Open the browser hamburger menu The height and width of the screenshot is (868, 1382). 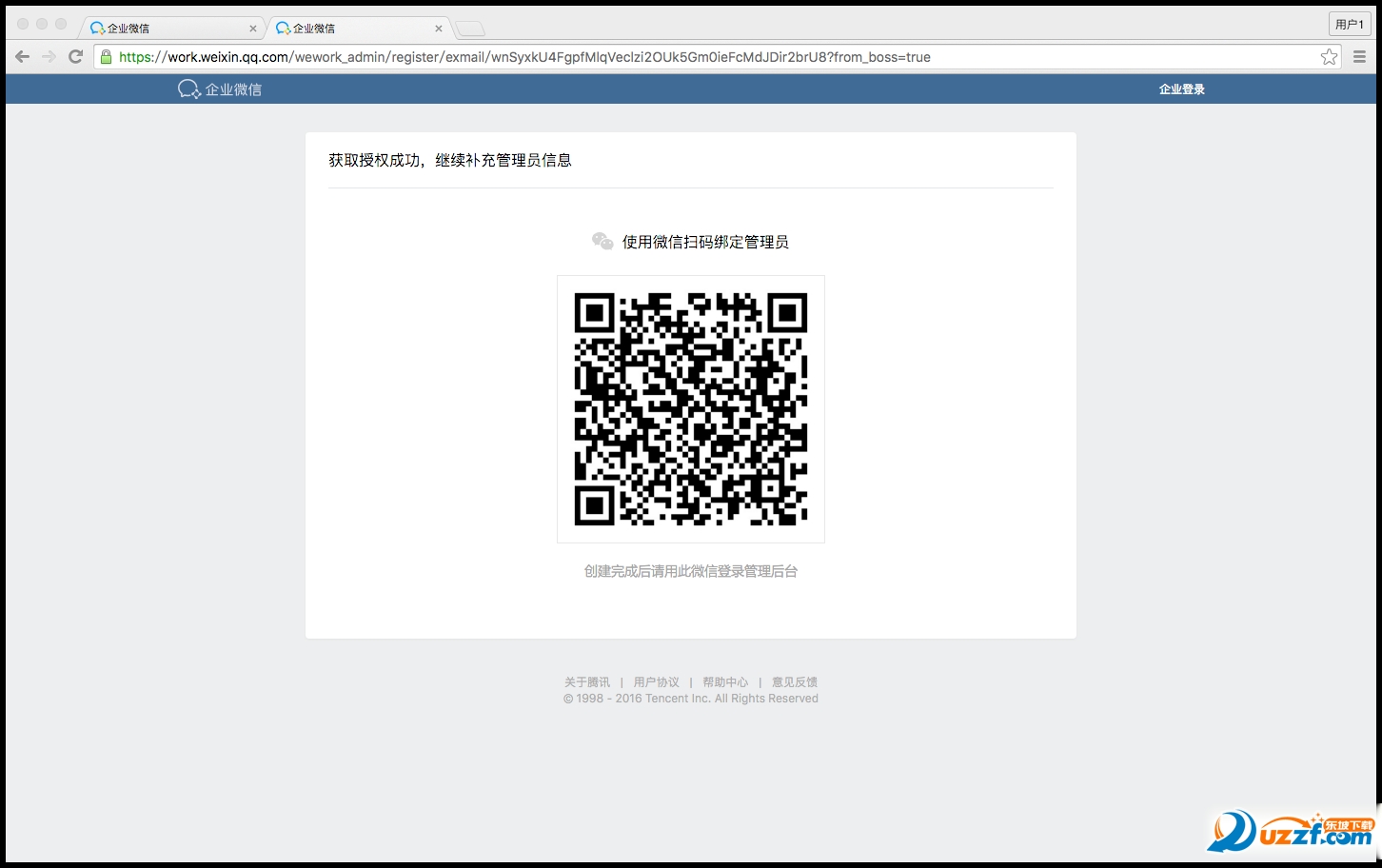(x=1359, y=57)
